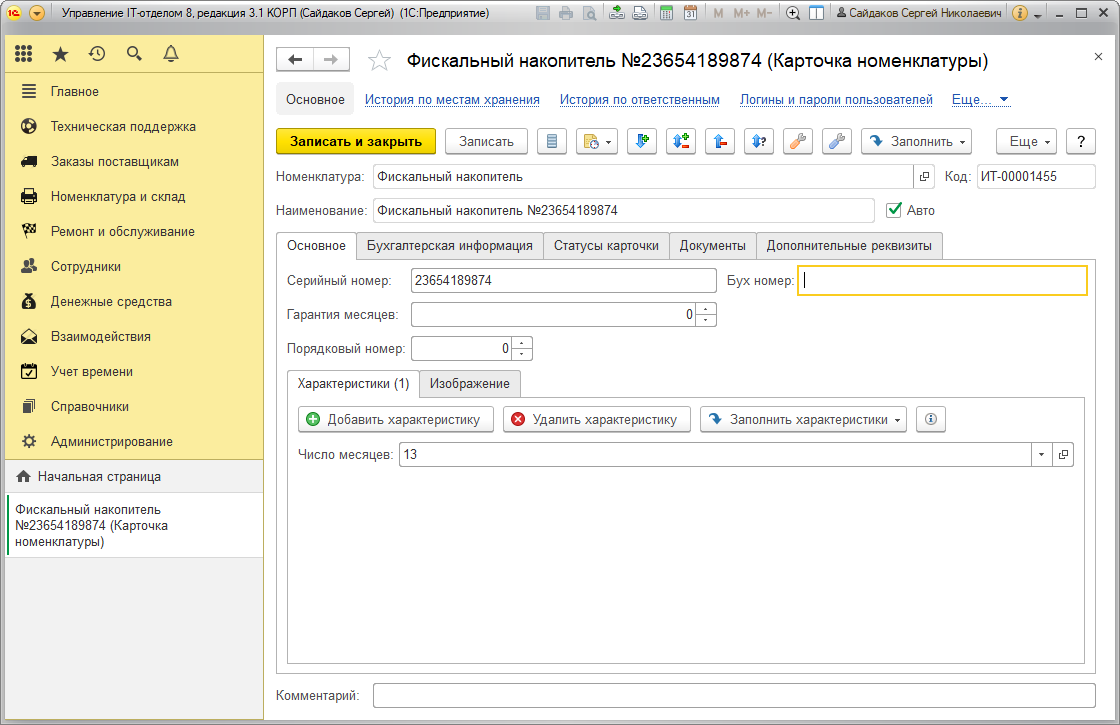Open the 1C main menu dropdown in the title bar
1120x725 pixels.
coord(37,13)
